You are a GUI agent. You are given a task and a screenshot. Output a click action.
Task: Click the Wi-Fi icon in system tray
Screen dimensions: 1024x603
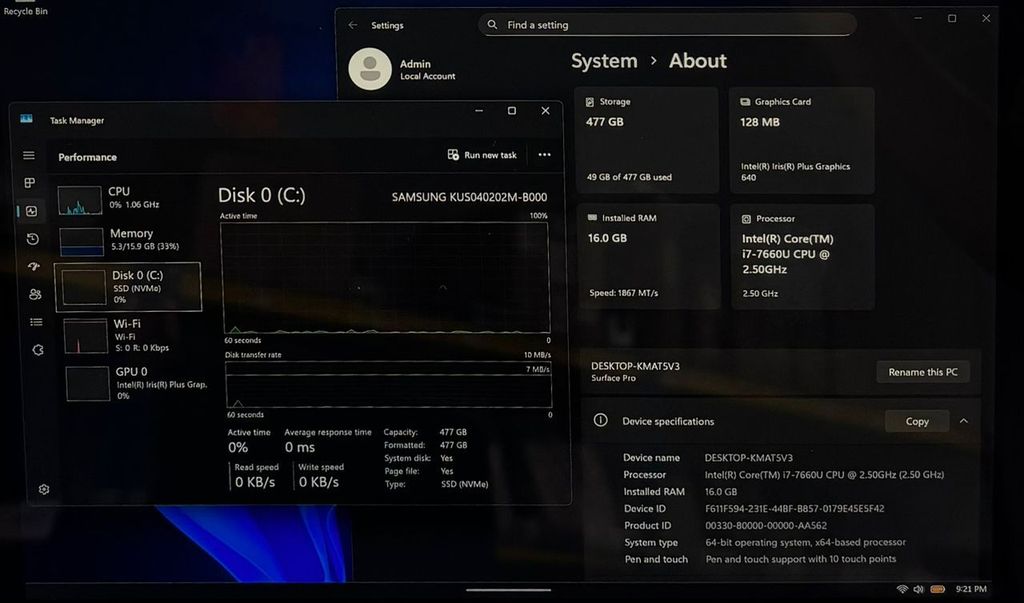tap(902, 589)
